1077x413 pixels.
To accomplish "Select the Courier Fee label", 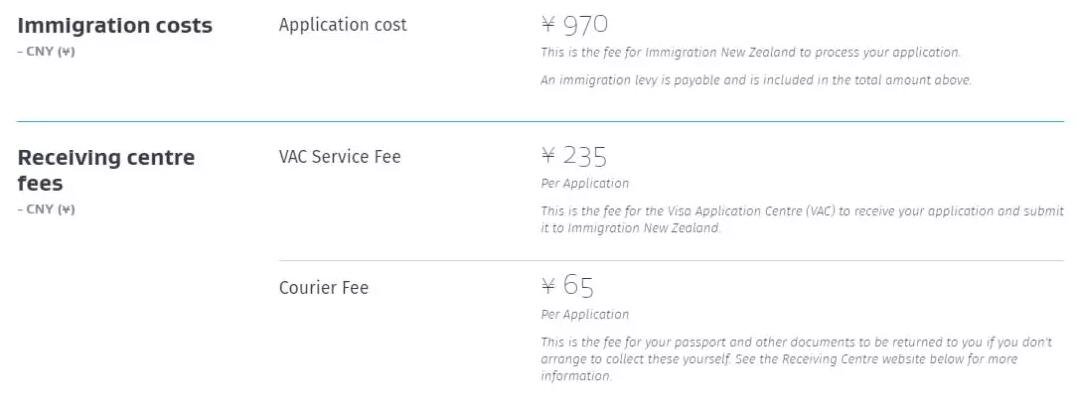I will pos(323,288).
